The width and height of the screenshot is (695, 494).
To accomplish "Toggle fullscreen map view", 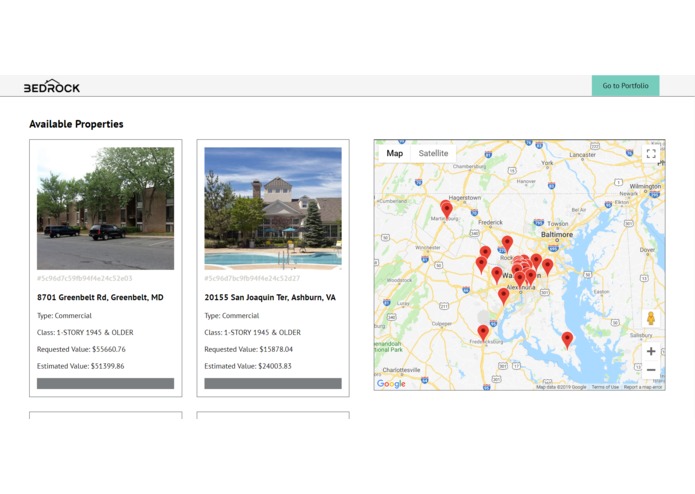I will (651, 154).
